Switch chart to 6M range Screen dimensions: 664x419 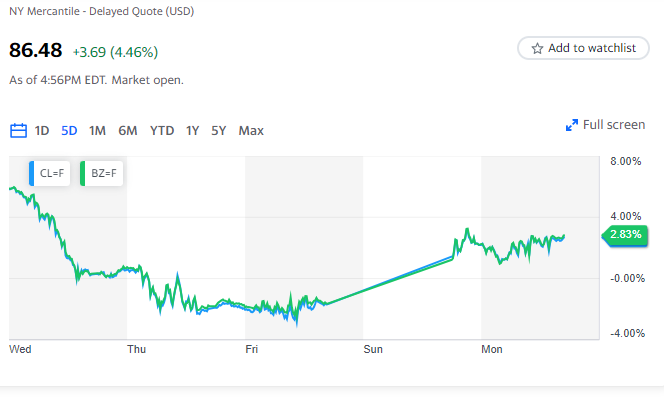tap(128, 130)
